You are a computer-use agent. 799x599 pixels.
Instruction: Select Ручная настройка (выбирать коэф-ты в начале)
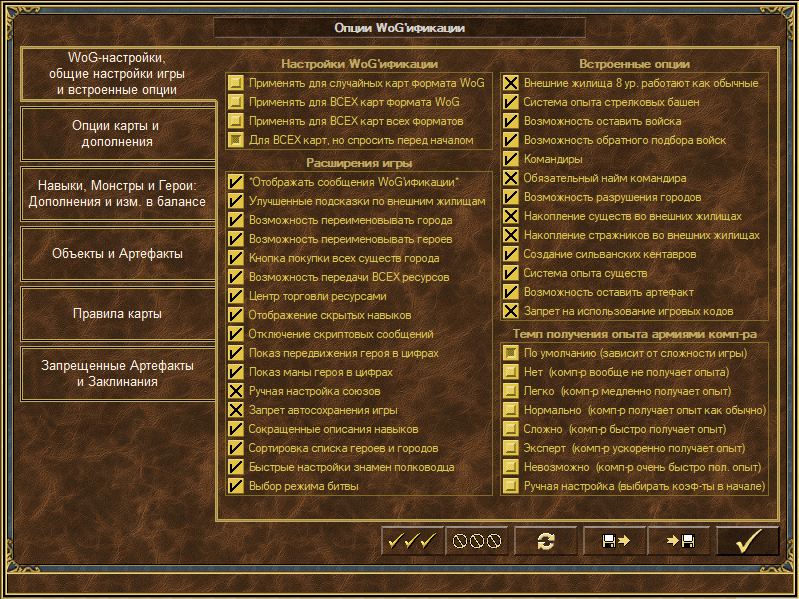pos(511,486)
